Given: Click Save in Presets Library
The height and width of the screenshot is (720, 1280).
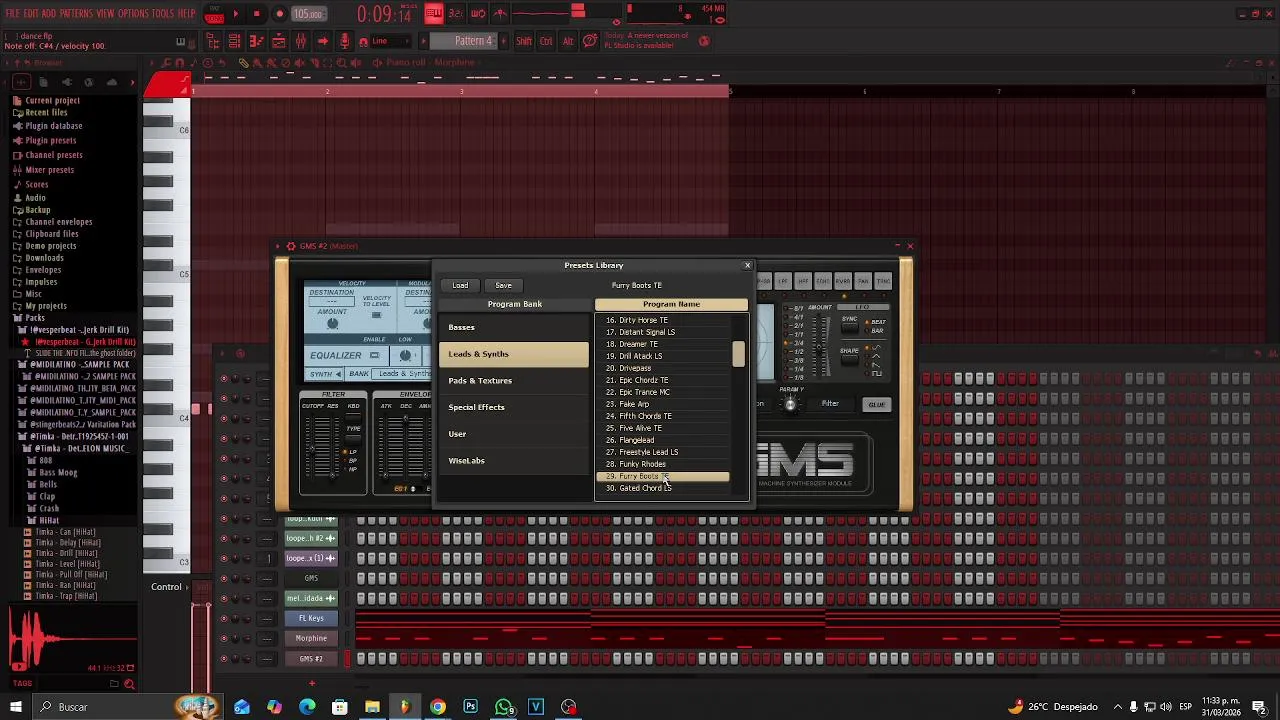Looking at the screenshot, I should click(x=503, y=285).
